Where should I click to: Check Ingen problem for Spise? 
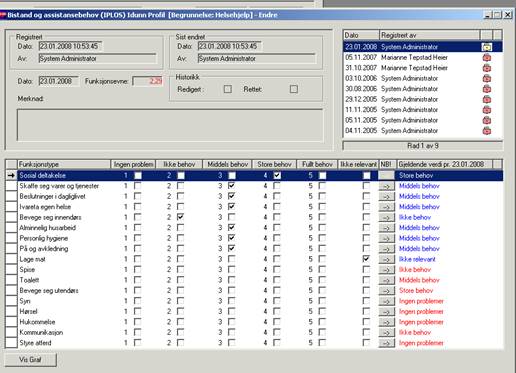point(137,269)
